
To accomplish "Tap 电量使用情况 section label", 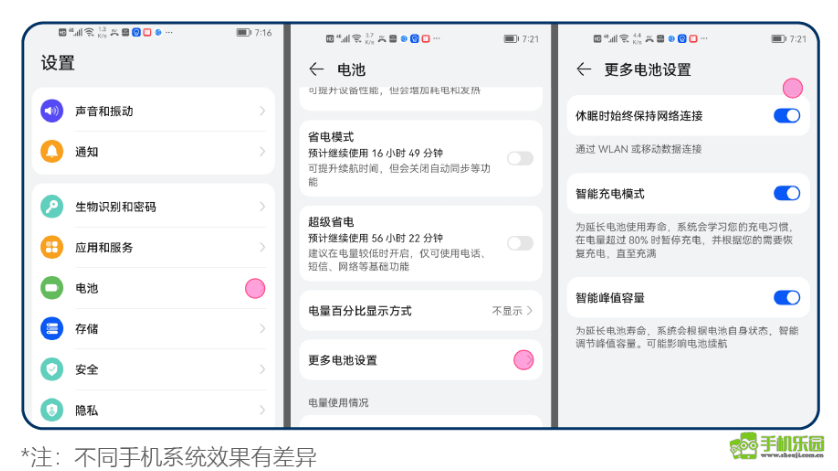I will tap(338, 403).
